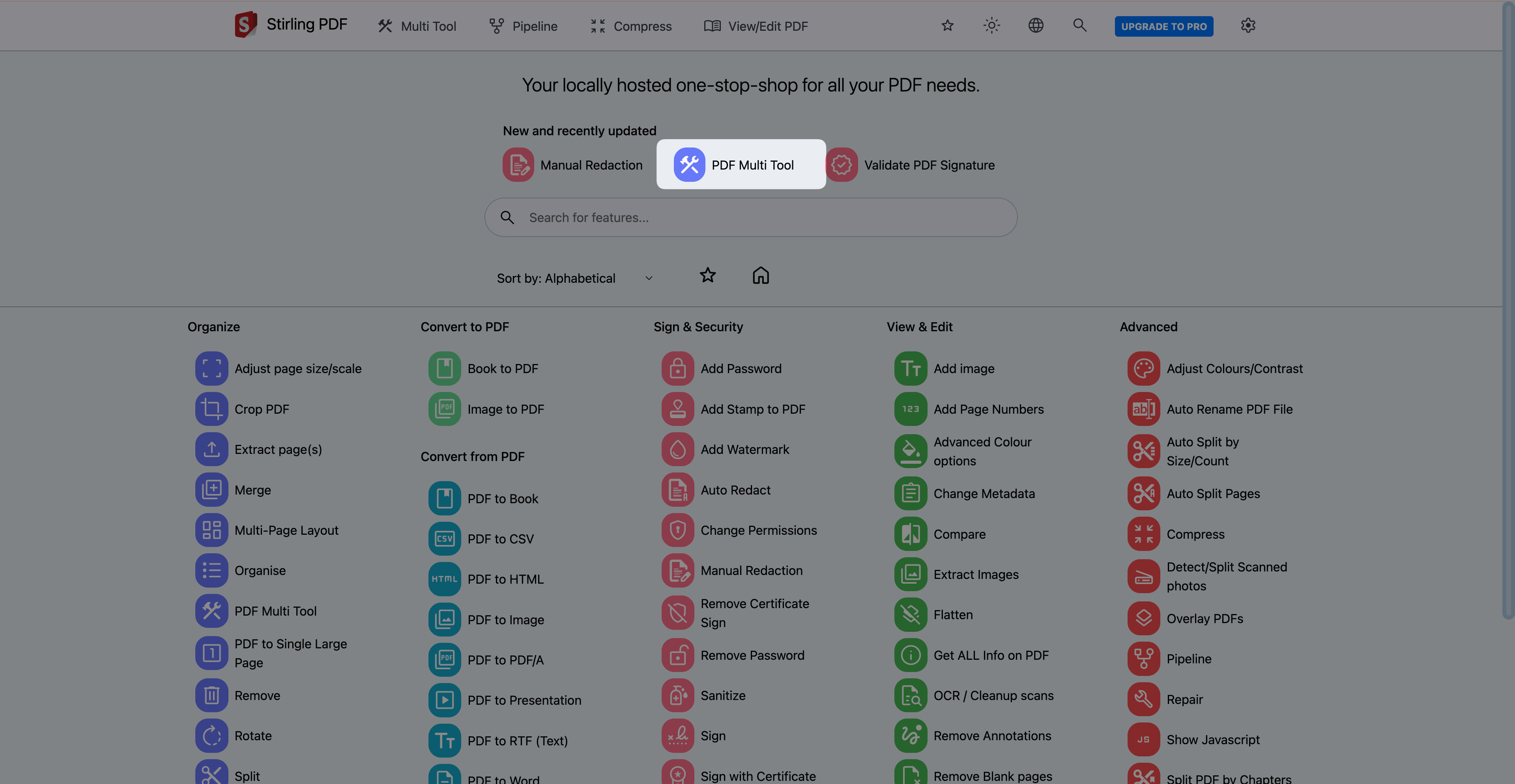This screenshot has height=784, width=1515.
Task: Click the UPGRADE TO PRO button
Action: click(1164, 26)
